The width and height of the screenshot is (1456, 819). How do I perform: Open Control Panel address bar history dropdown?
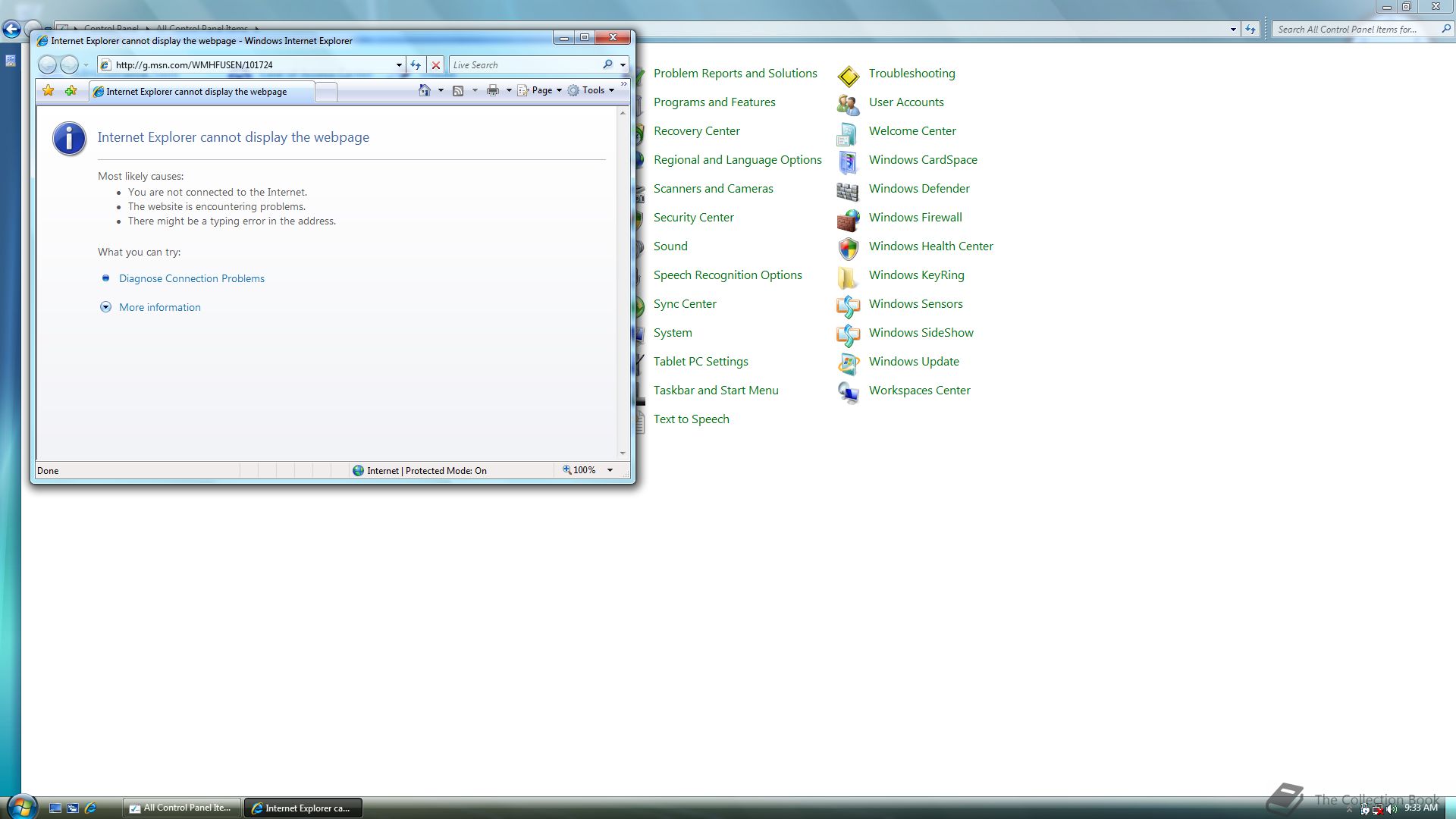(1233, 30)
